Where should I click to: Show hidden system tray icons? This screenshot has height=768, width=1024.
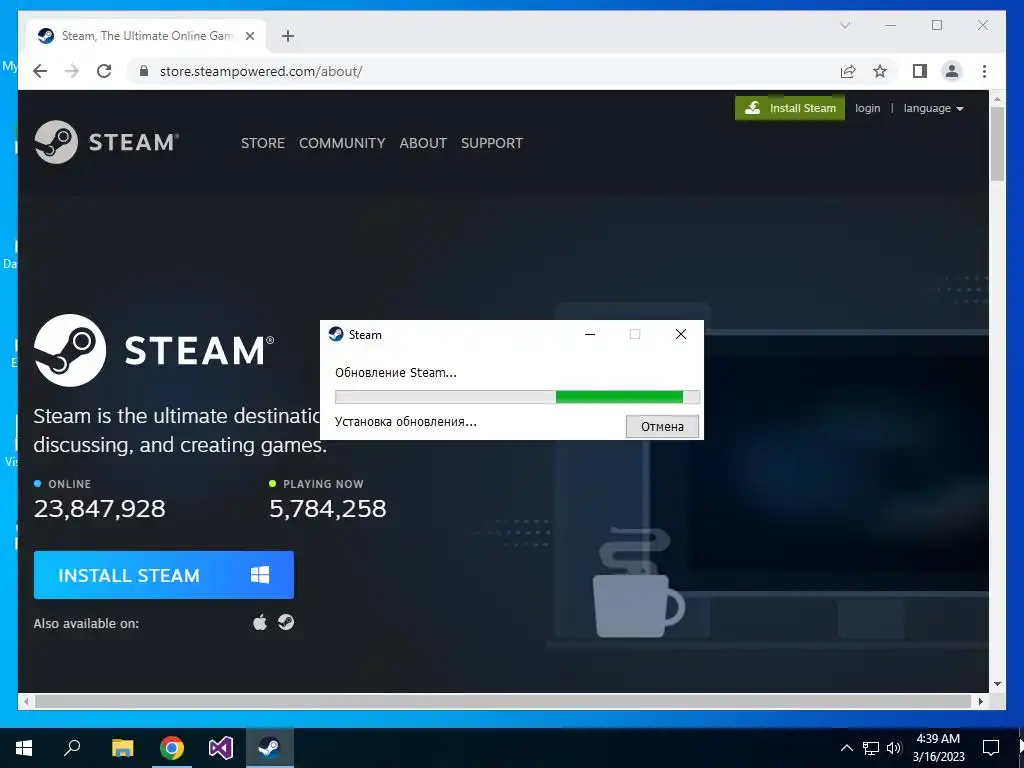click(846, 748)
